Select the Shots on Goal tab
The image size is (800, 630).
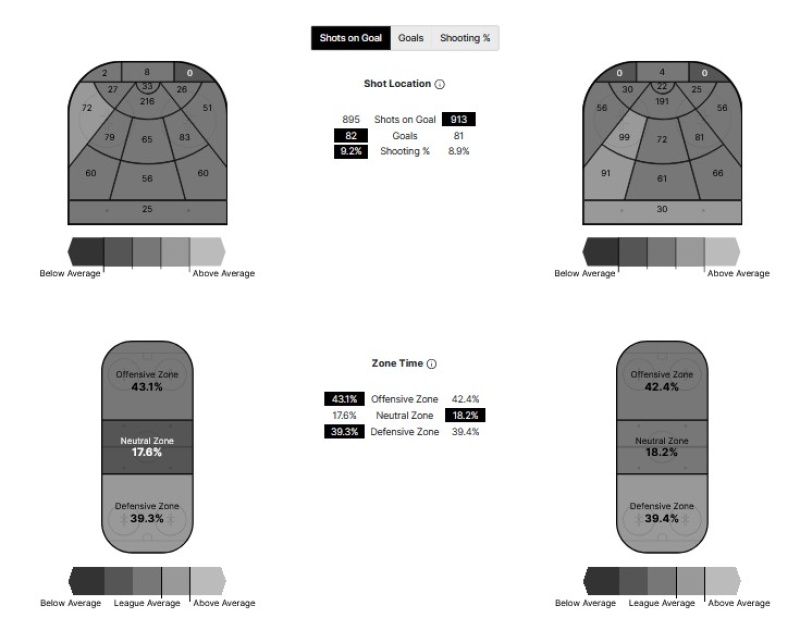tap(350, 38)
